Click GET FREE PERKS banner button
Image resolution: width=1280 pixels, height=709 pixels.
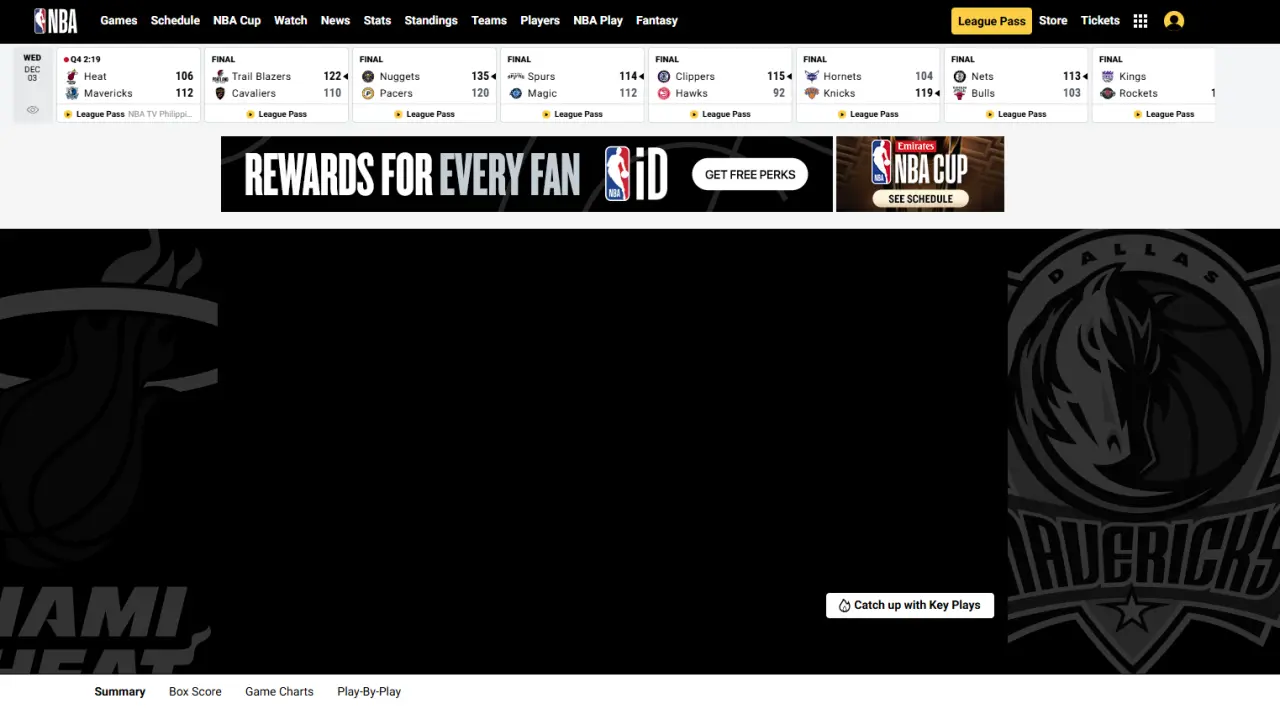pyautogui.click(x=750, y=175)
